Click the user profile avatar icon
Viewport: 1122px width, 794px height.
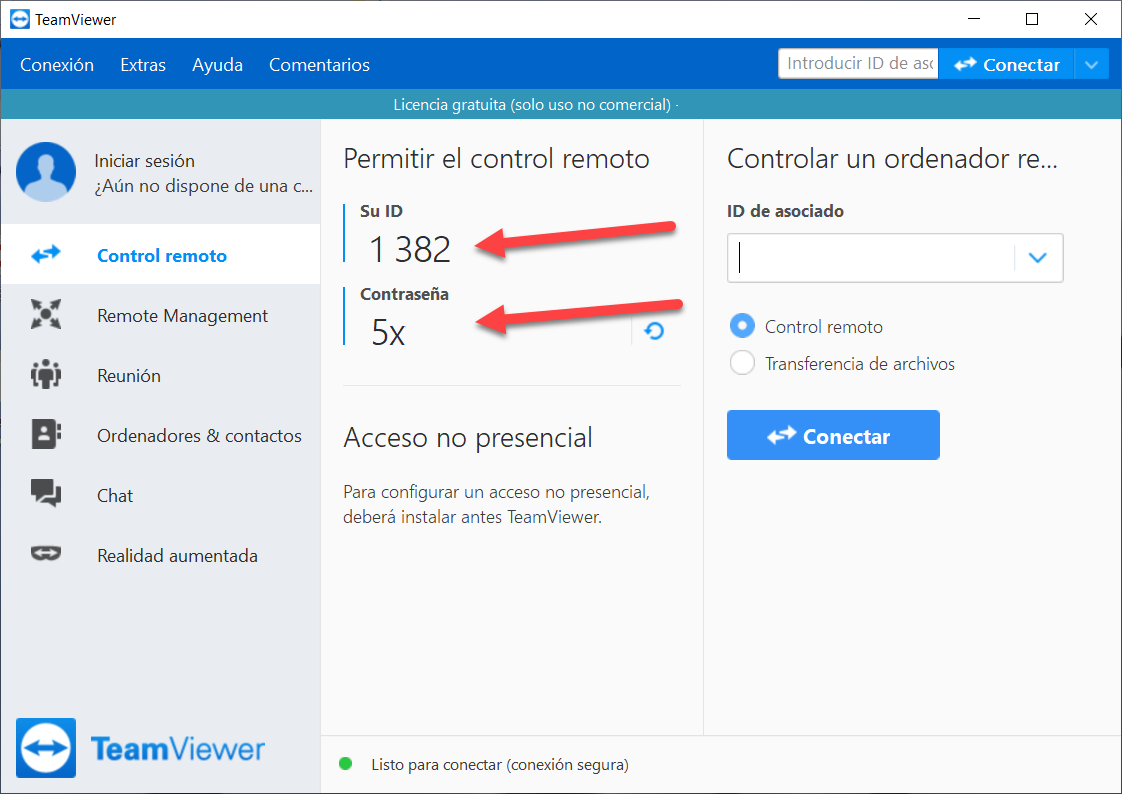pyautogui.click(x=46, y=172)
